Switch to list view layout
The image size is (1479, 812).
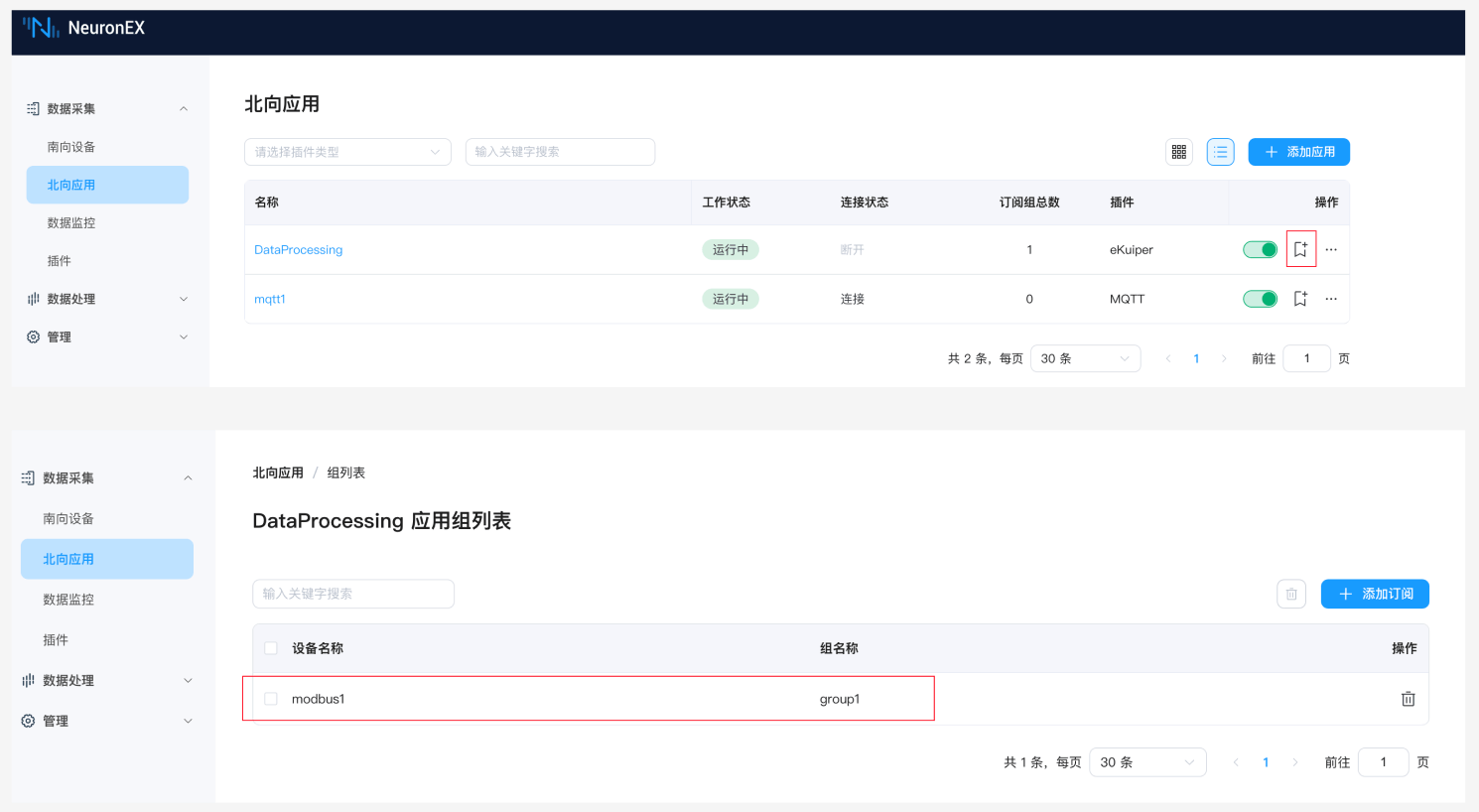[x=1220, y=152]
